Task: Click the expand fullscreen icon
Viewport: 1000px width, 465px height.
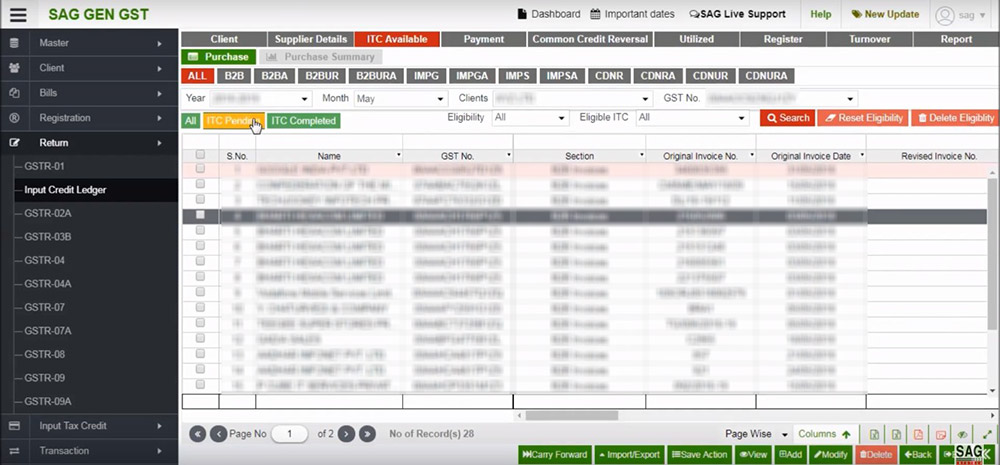Action: coord(988,434)
